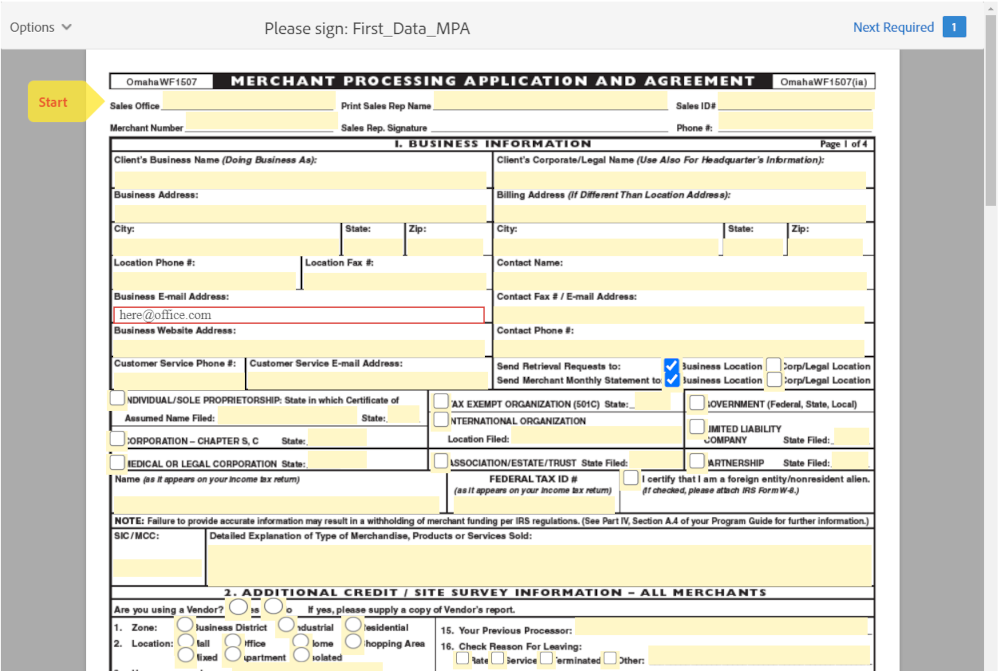The image size is (1000, 671).
Task: Select Mall location radio button
Action: (x=186, y=640)
